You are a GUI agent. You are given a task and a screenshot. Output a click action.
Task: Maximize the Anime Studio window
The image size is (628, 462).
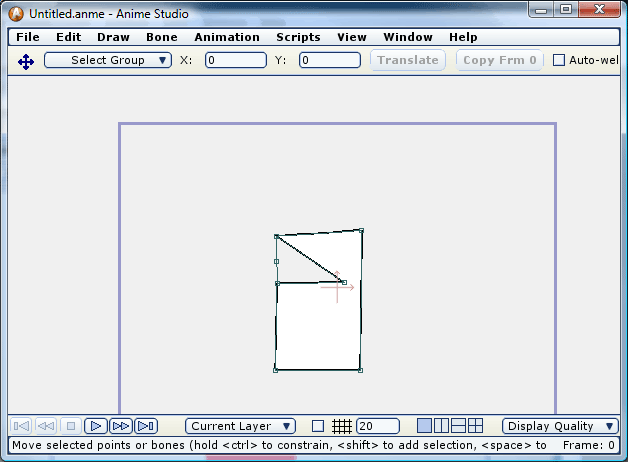coord(566,10)
